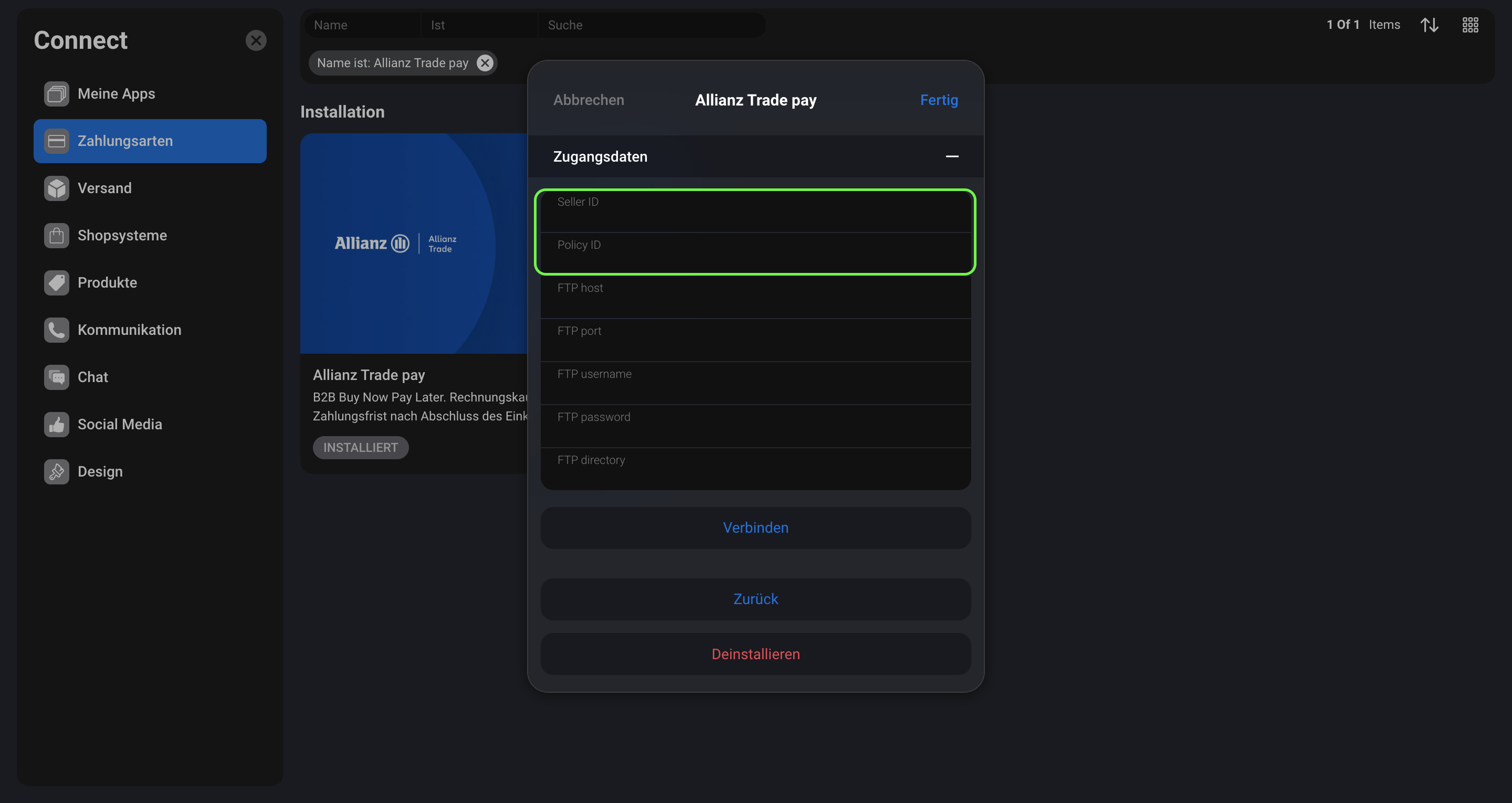Select the Social Media label
This screenshot has width=1512, height=803.
click(x=120, y=425)
